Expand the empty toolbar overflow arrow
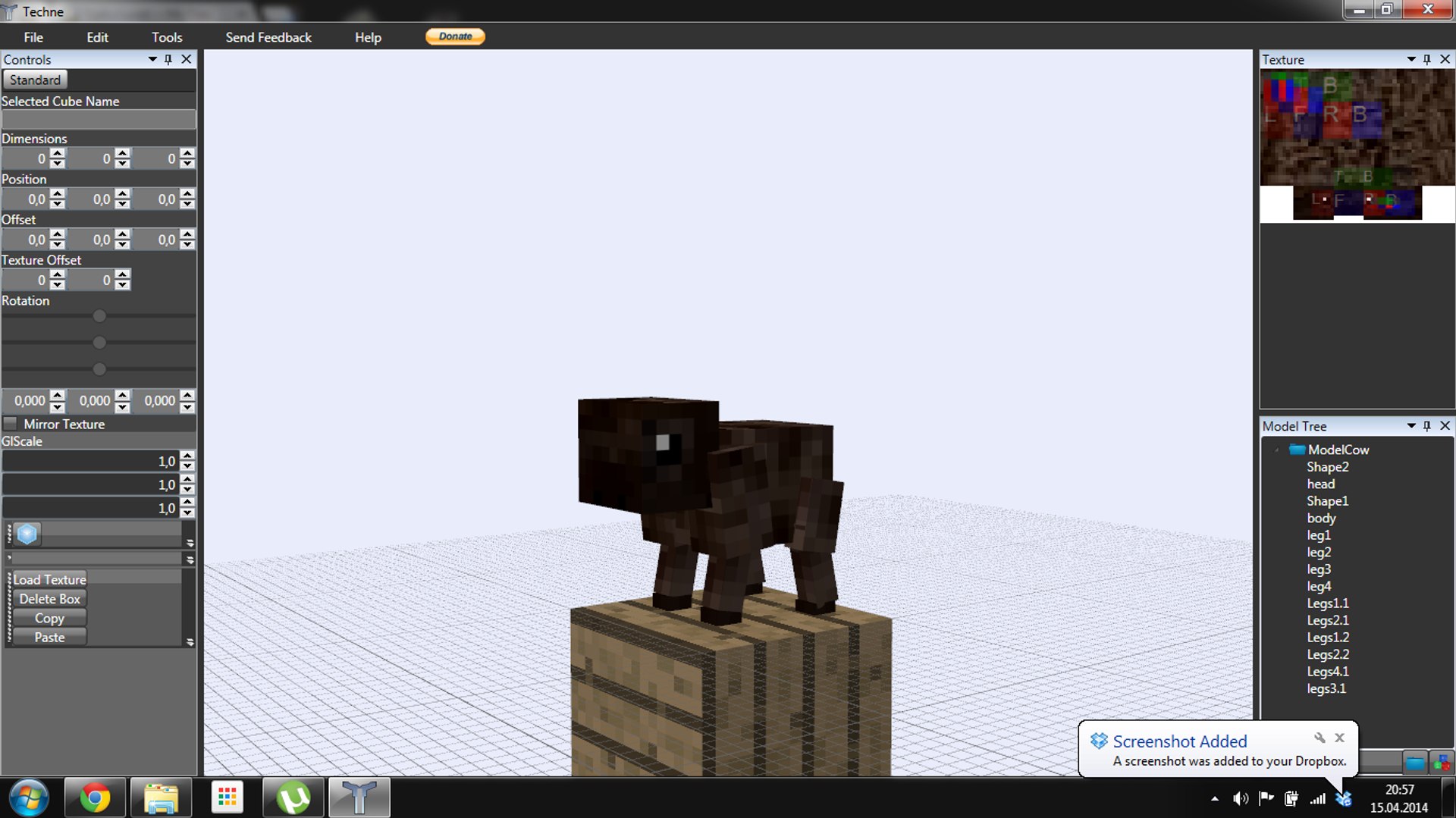The image size is (1456, 818). (190, 559)
